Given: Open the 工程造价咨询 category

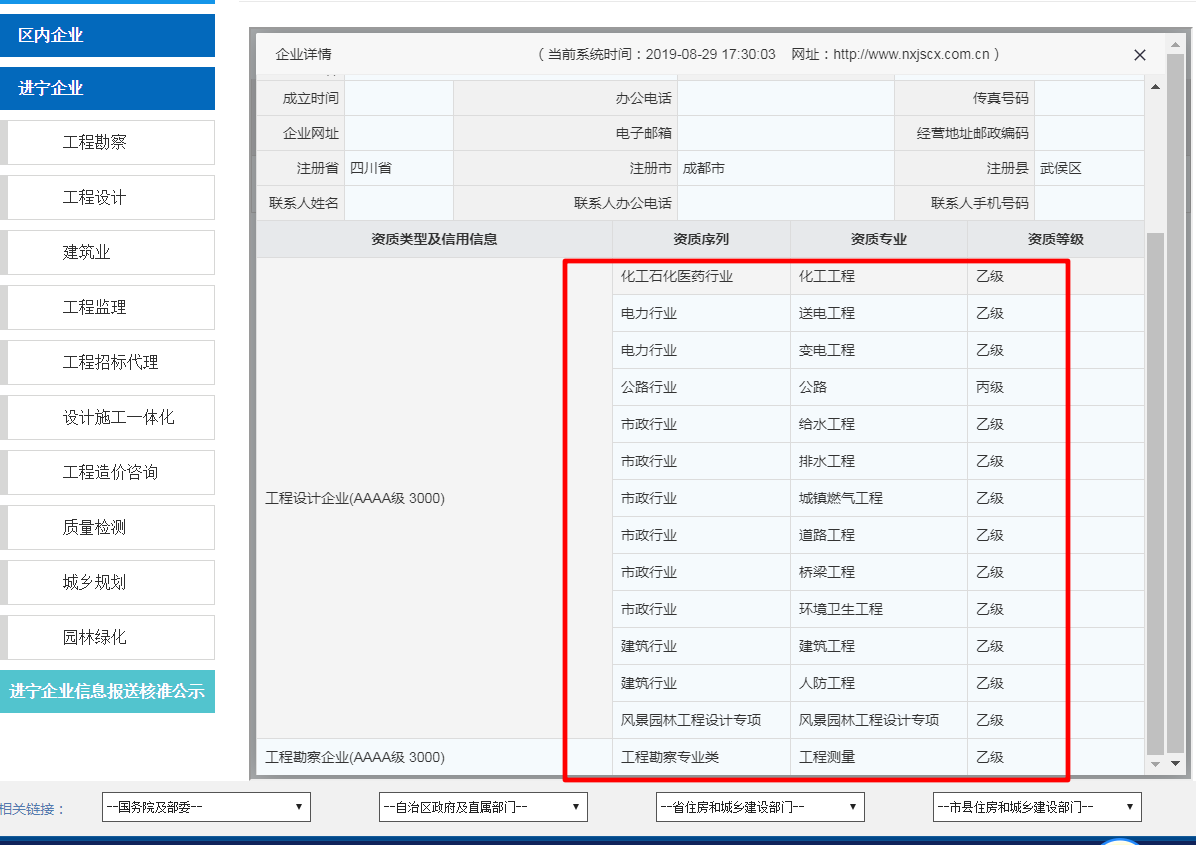Looking at the screenshot, I should pyautogui.click(x=108, y=473).
